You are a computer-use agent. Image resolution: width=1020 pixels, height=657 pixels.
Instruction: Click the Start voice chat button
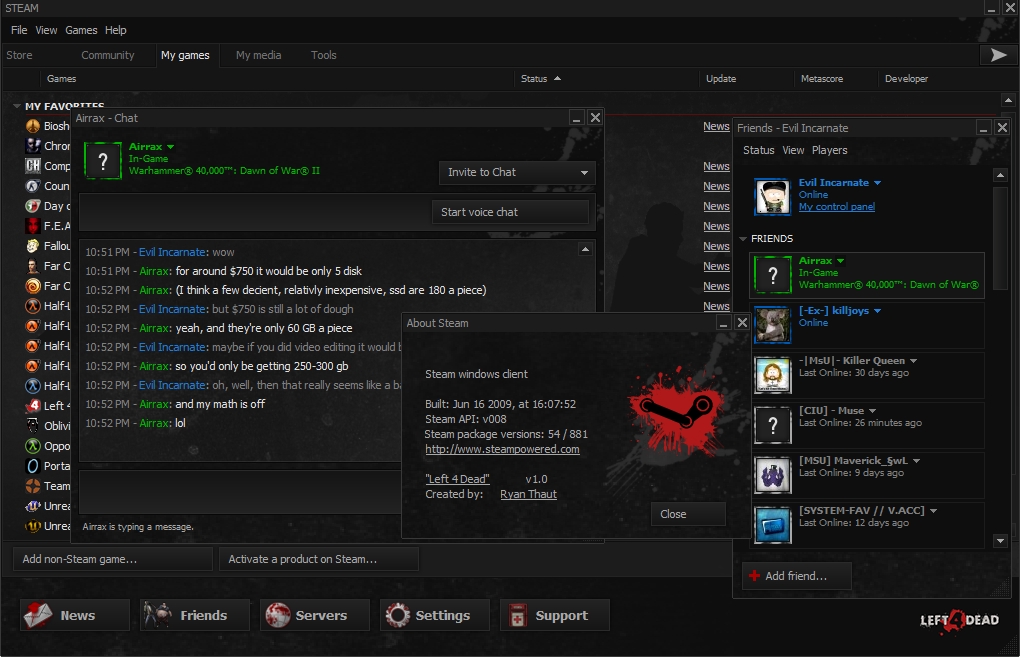[x=510, y=212]
